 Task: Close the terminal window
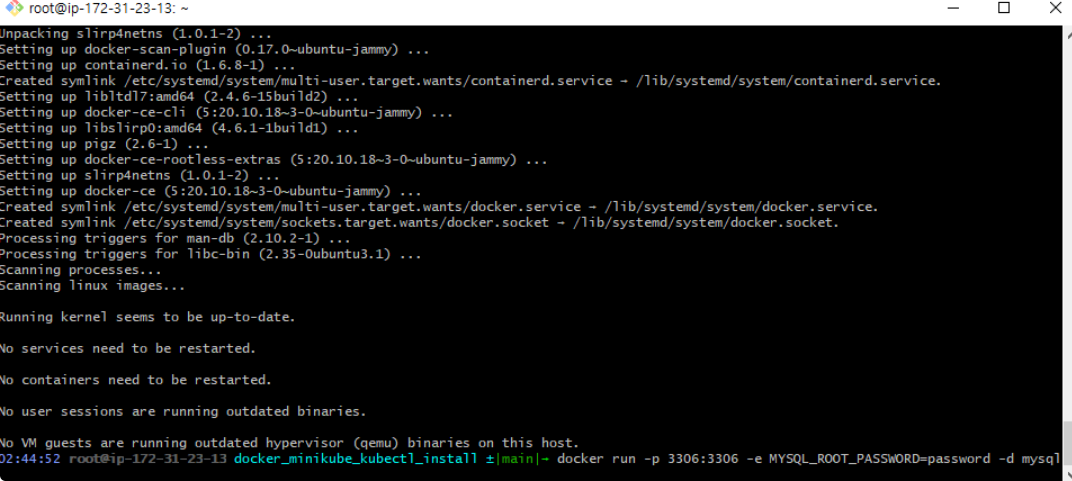tap(1055, 8)
